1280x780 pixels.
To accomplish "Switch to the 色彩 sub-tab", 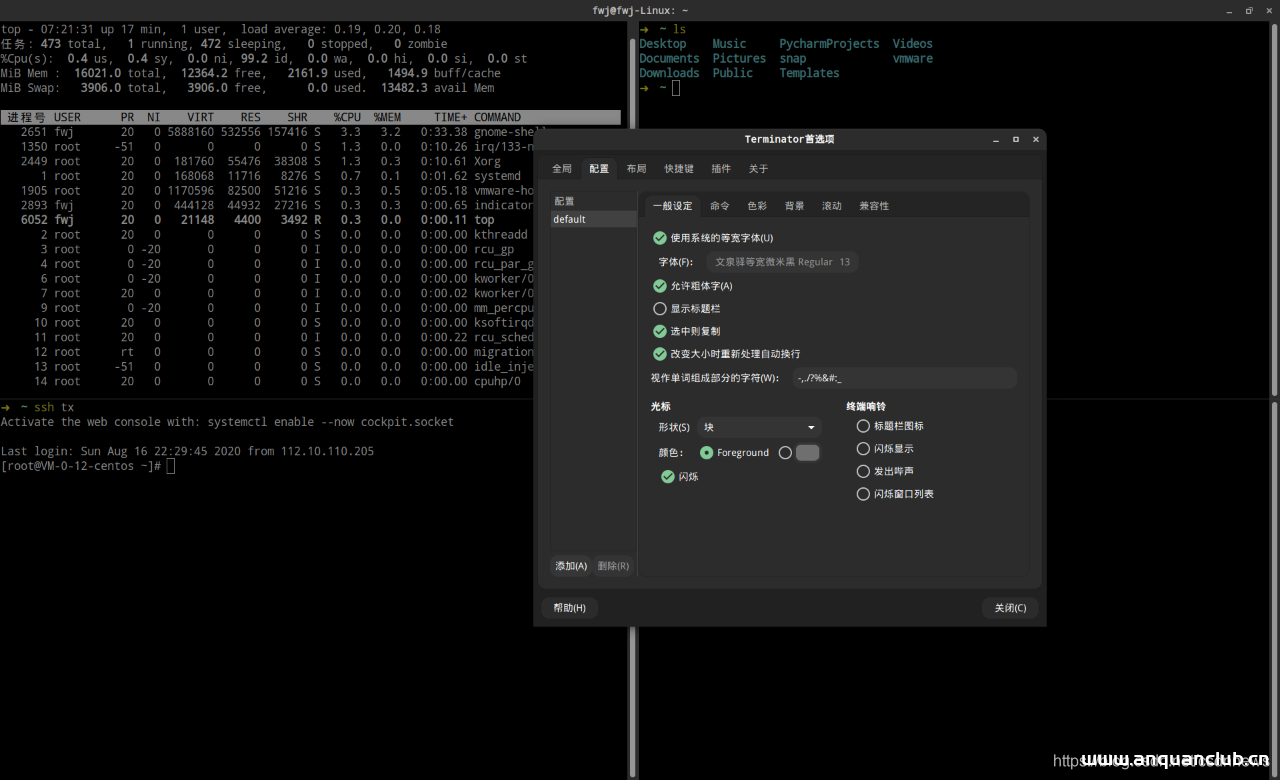I will (x=757, y=206).
